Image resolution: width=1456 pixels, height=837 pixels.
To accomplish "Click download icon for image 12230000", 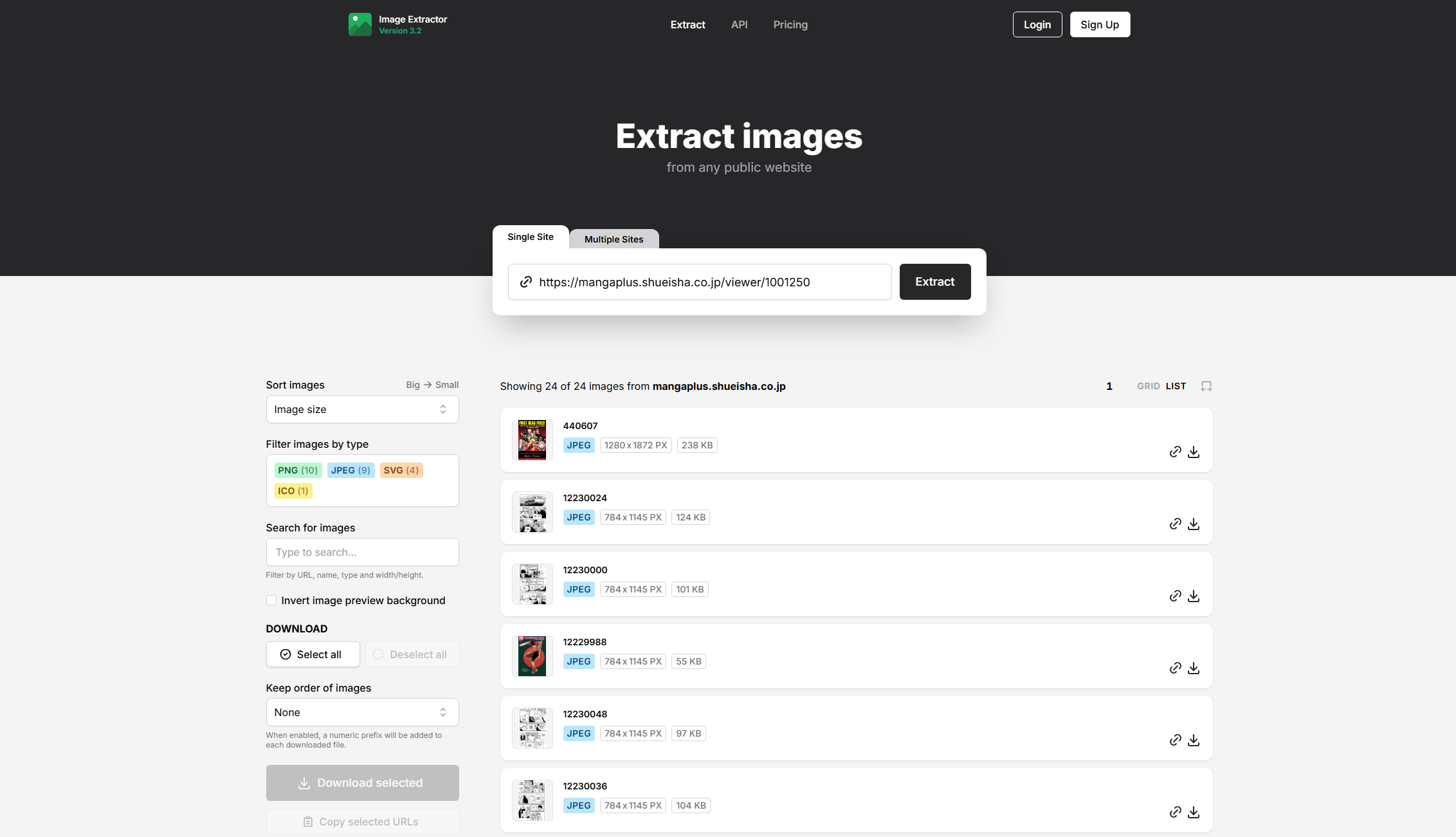I will coord(1194,596).
